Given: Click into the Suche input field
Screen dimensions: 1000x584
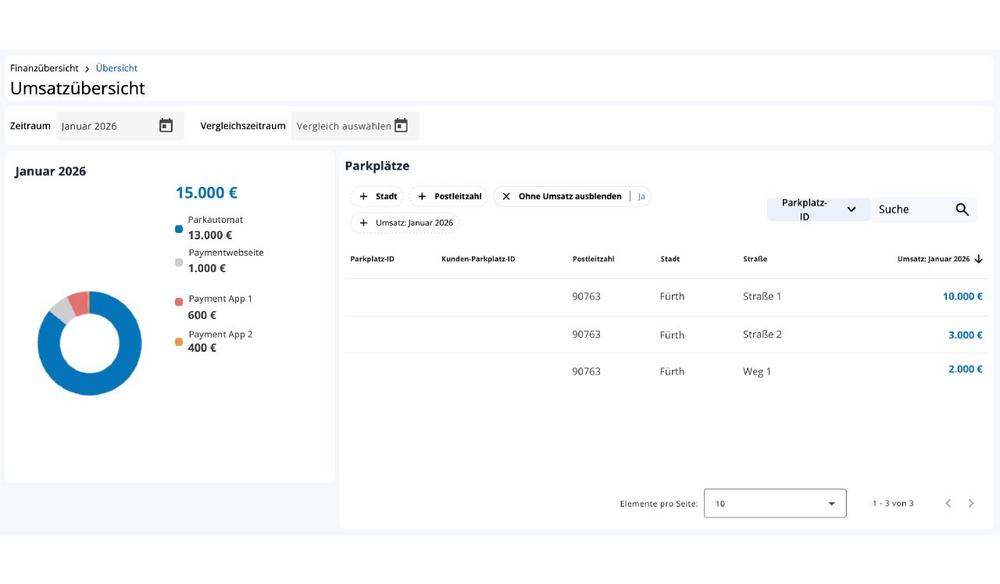Looking at the screenshot, I should point(908,209).
